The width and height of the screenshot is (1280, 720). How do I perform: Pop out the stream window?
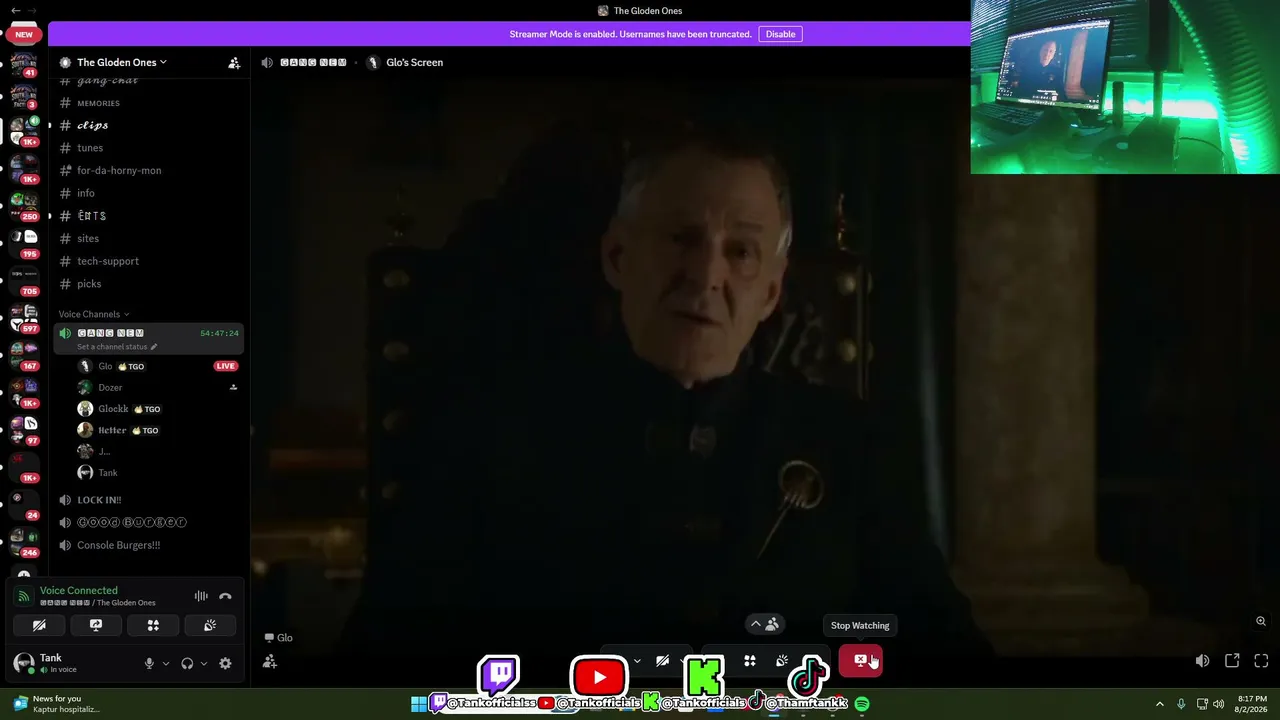coord(1232,661)
